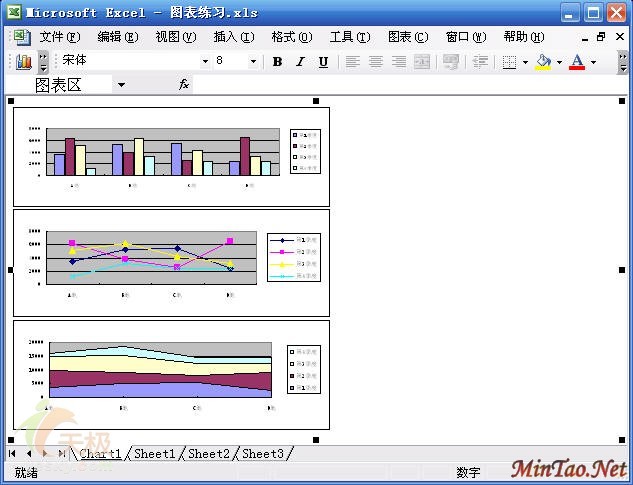Open the font size dropdown
633x485 pixels.
click(252, 62)
